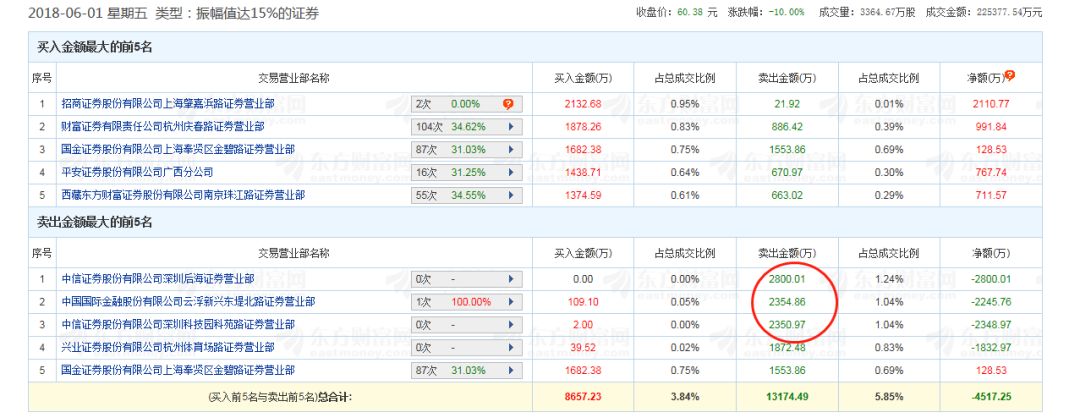Image resolution: width=1080 pixels, height=418 pixels.
Task: Select net amount 711.57
Action: coord(990,196)
